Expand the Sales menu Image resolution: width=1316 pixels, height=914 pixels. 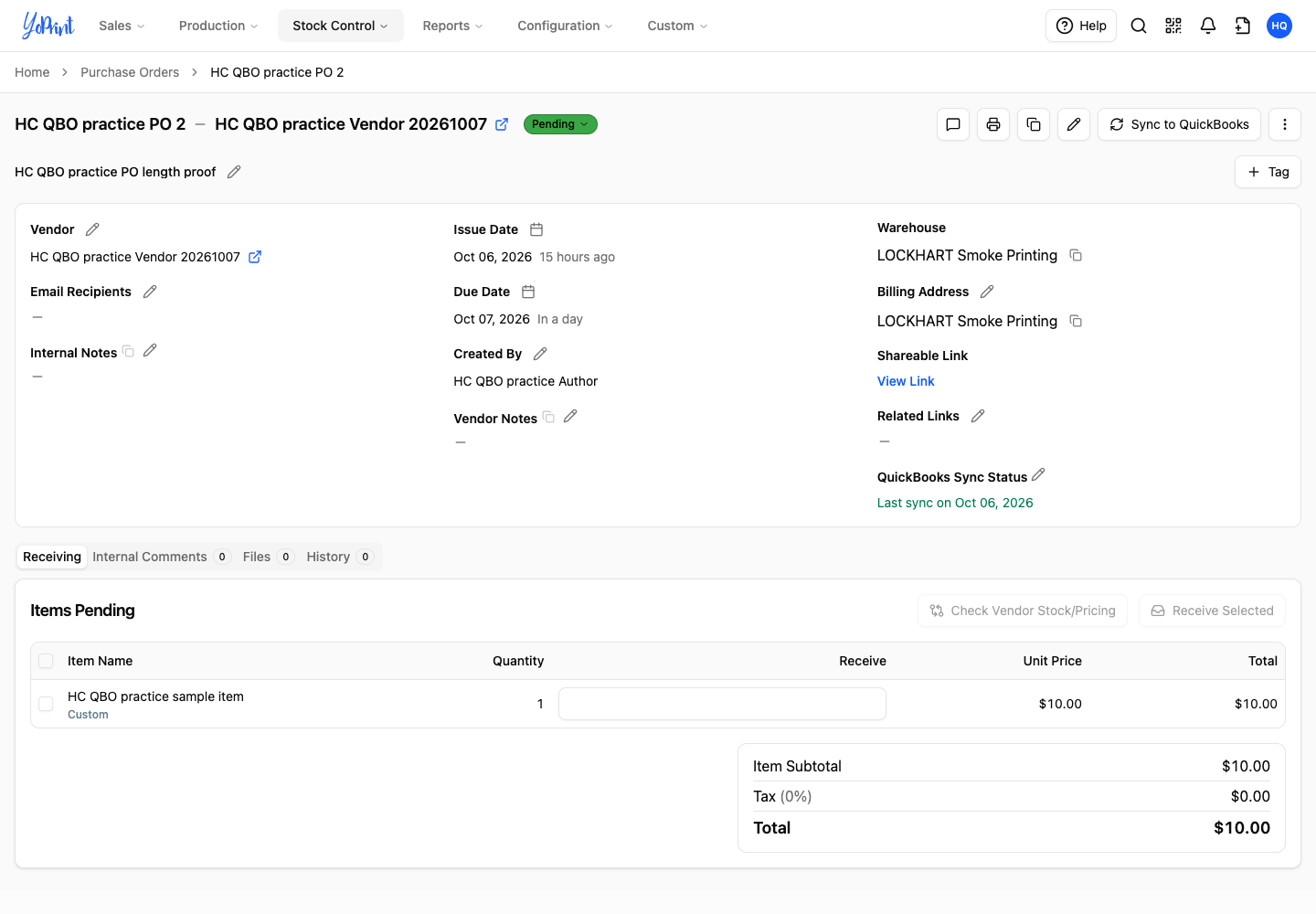(x=122, y=26)
